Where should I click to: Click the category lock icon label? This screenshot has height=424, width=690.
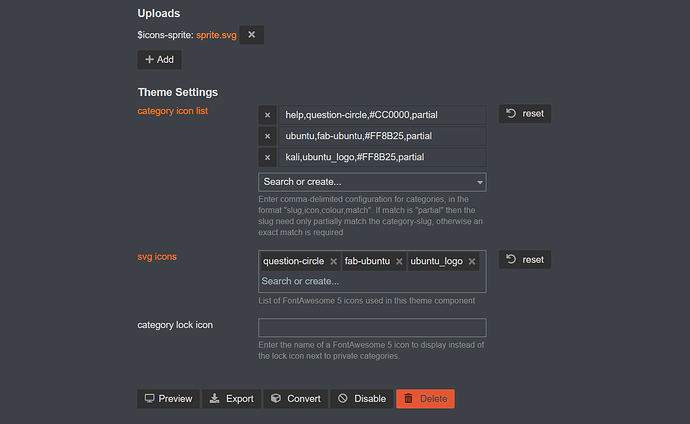175,325
